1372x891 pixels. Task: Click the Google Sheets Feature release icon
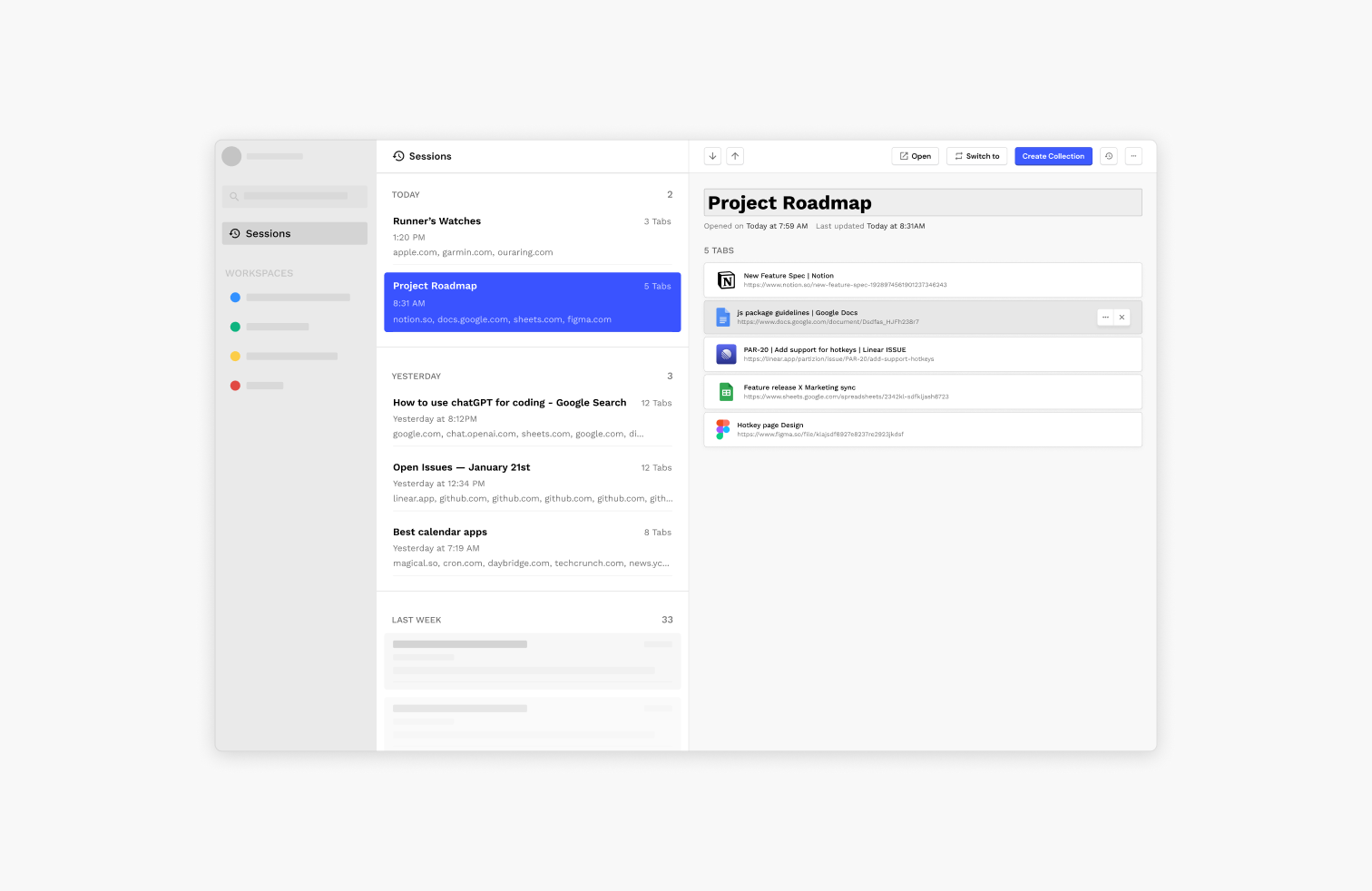tap(726, 392)
